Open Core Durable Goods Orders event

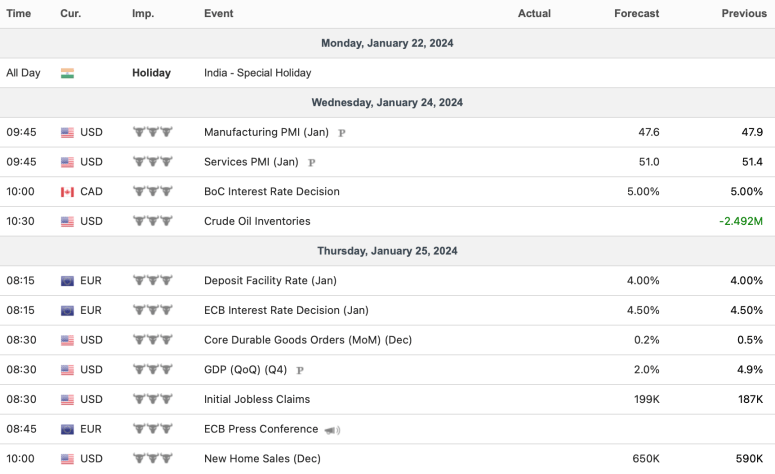click(x=307, y=340)
